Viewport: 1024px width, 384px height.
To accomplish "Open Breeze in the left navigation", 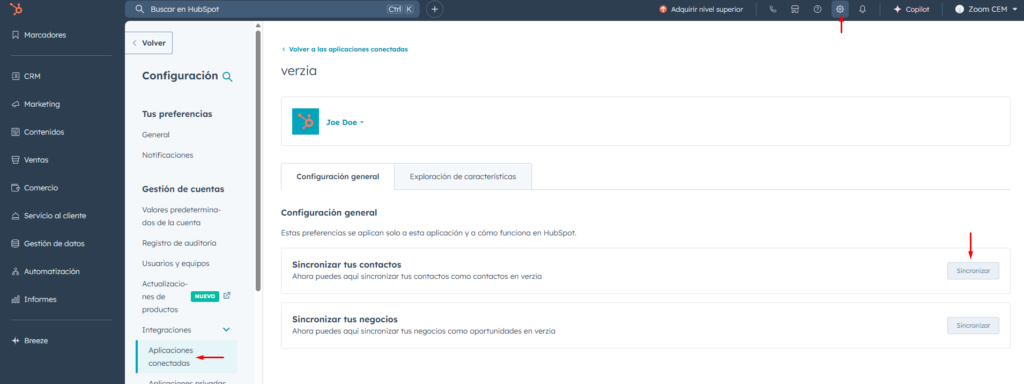I will click(x=30, y=341).
